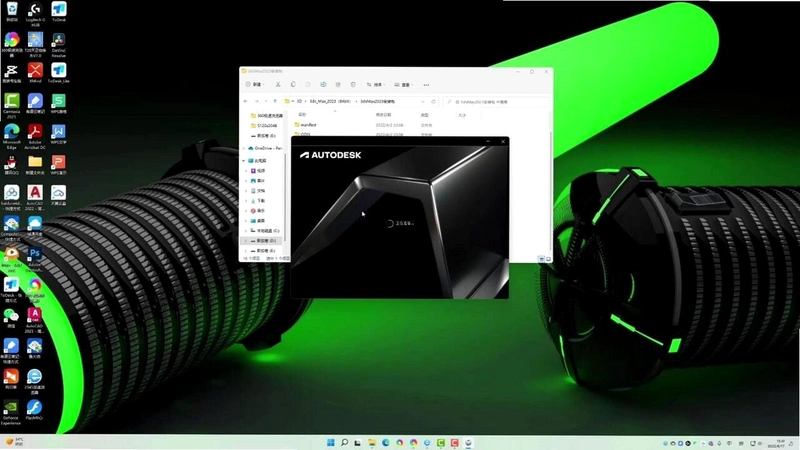
Task: Expand the Local Disk (C:) tree node
Action: point(246,231)
